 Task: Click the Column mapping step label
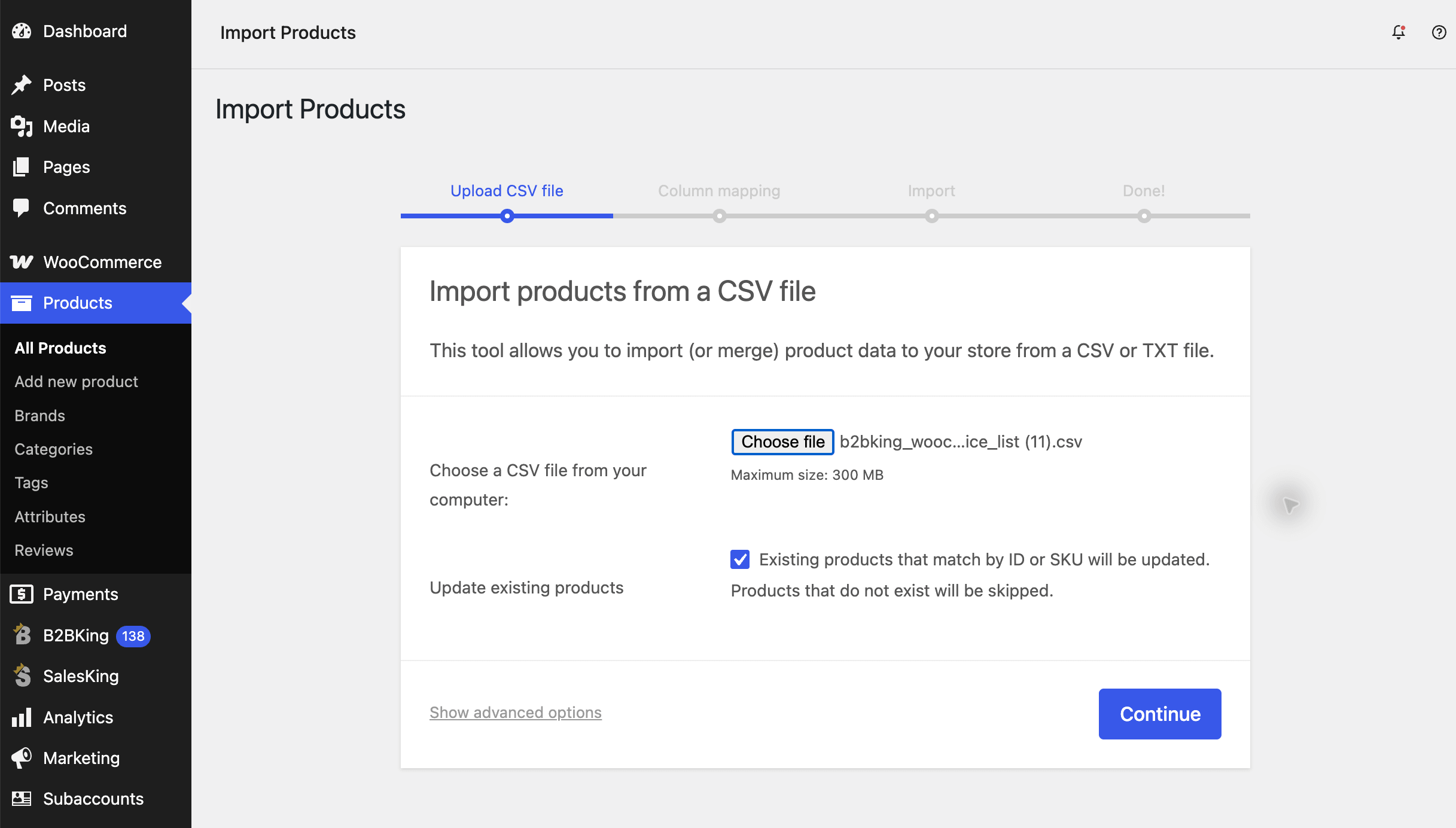point(719,191)
